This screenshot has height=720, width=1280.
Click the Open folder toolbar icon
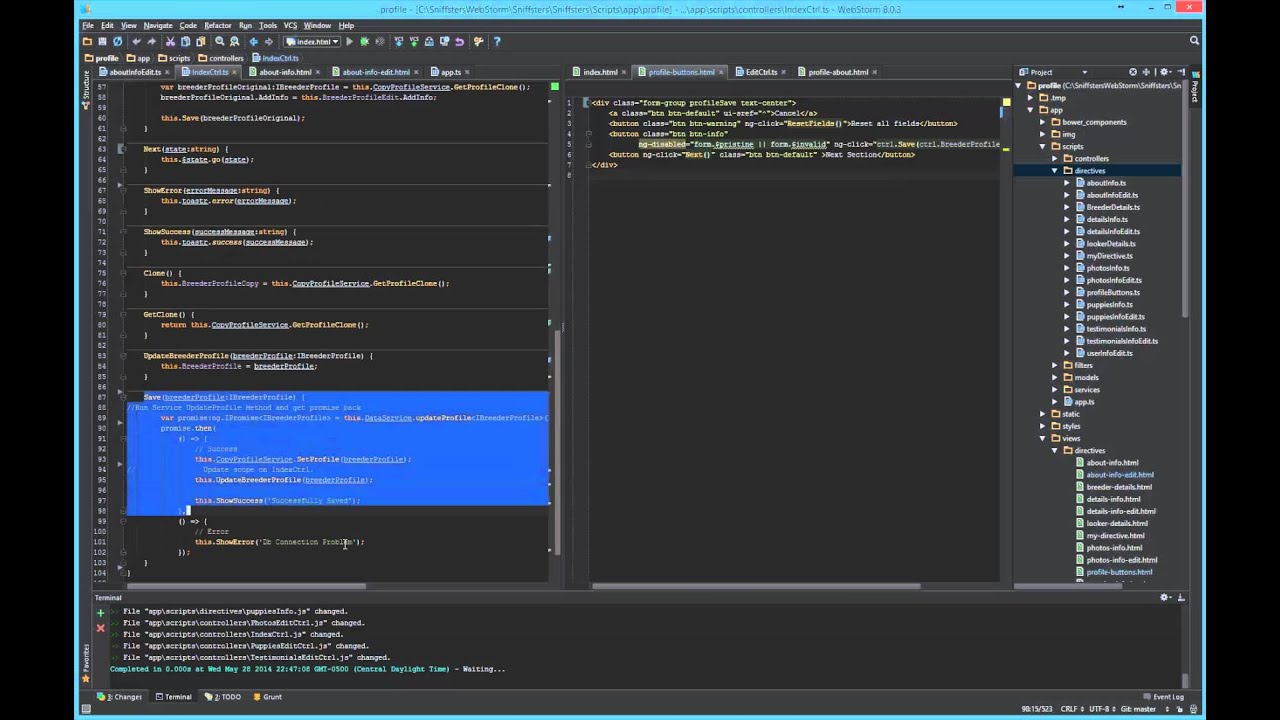coord(87,41)
